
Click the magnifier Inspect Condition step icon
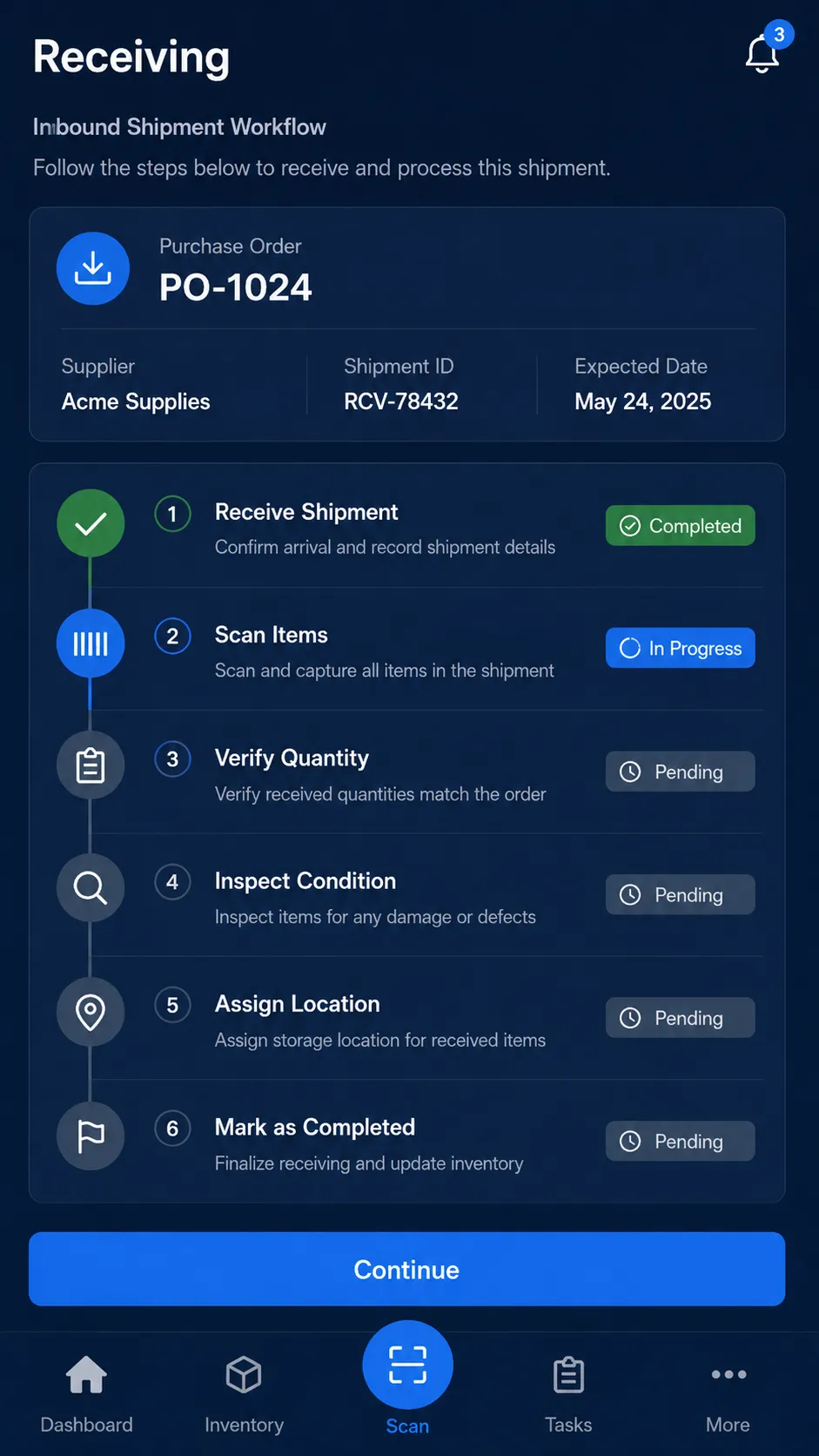tap(91, 888)
